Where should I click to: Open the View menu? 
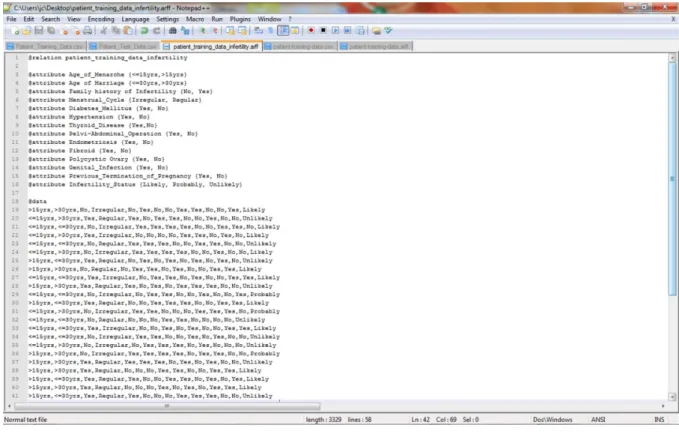[74, 19]
